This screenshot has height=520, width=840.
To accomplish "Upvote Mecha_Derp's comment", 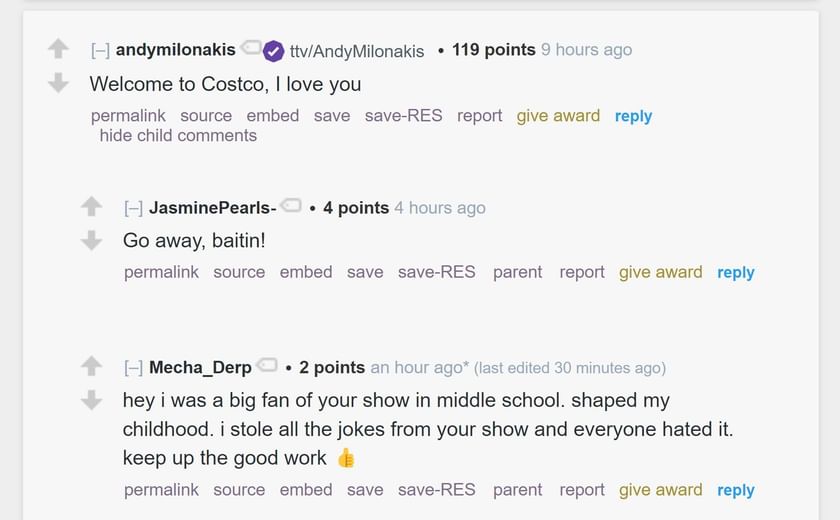I will coord(92,366).
